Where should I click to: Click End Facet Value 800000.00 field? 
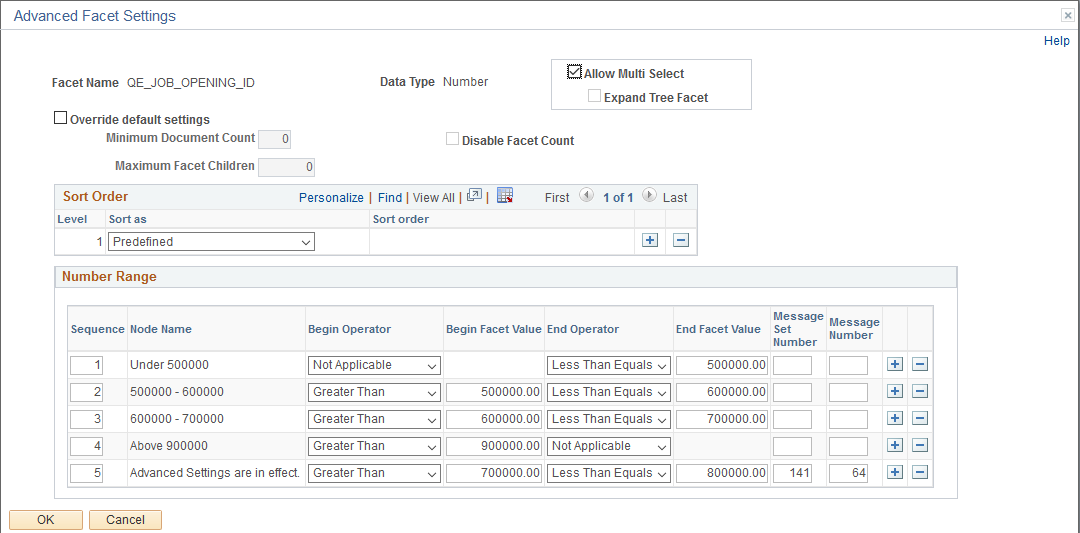[722, 473]
